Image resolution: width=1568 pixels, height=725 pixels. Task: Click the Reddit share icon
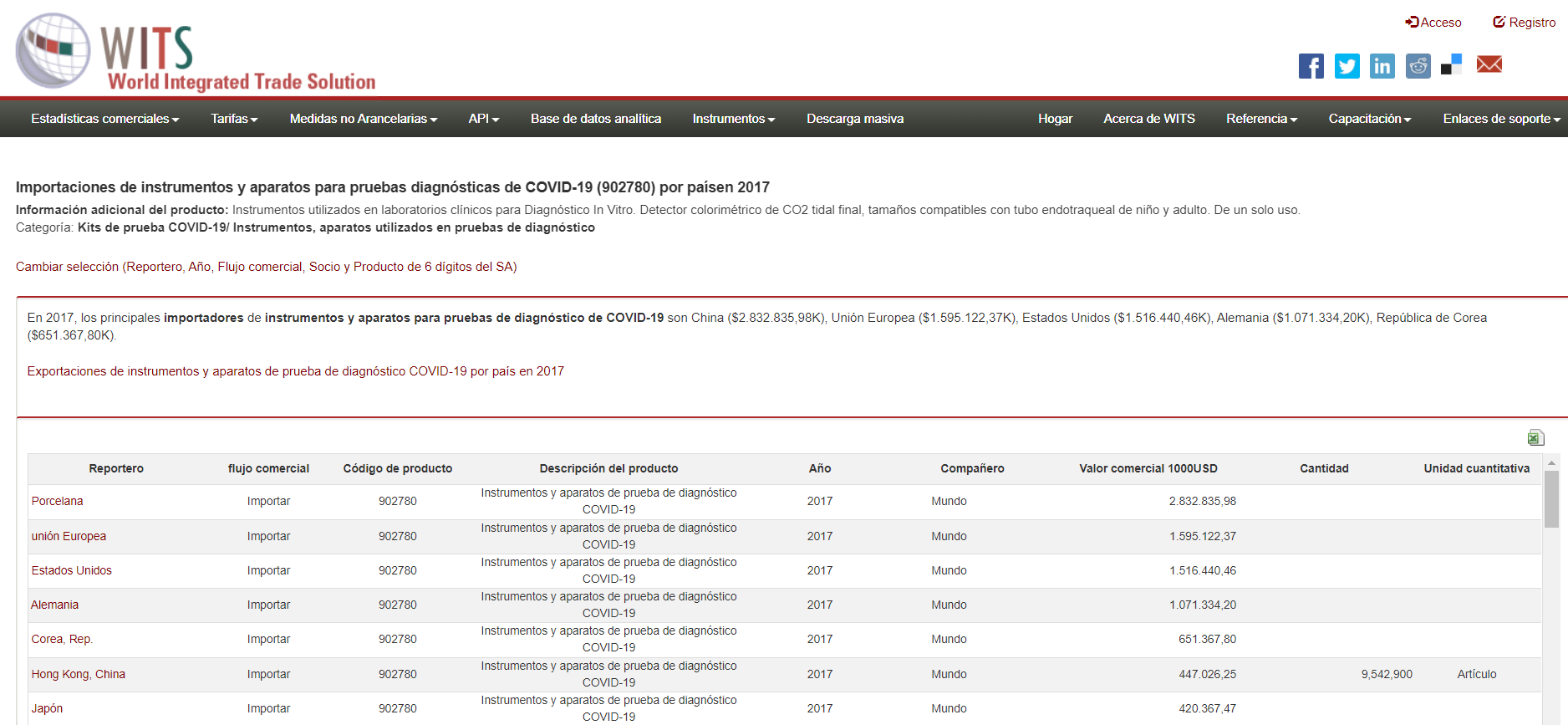click(1418, 66)
